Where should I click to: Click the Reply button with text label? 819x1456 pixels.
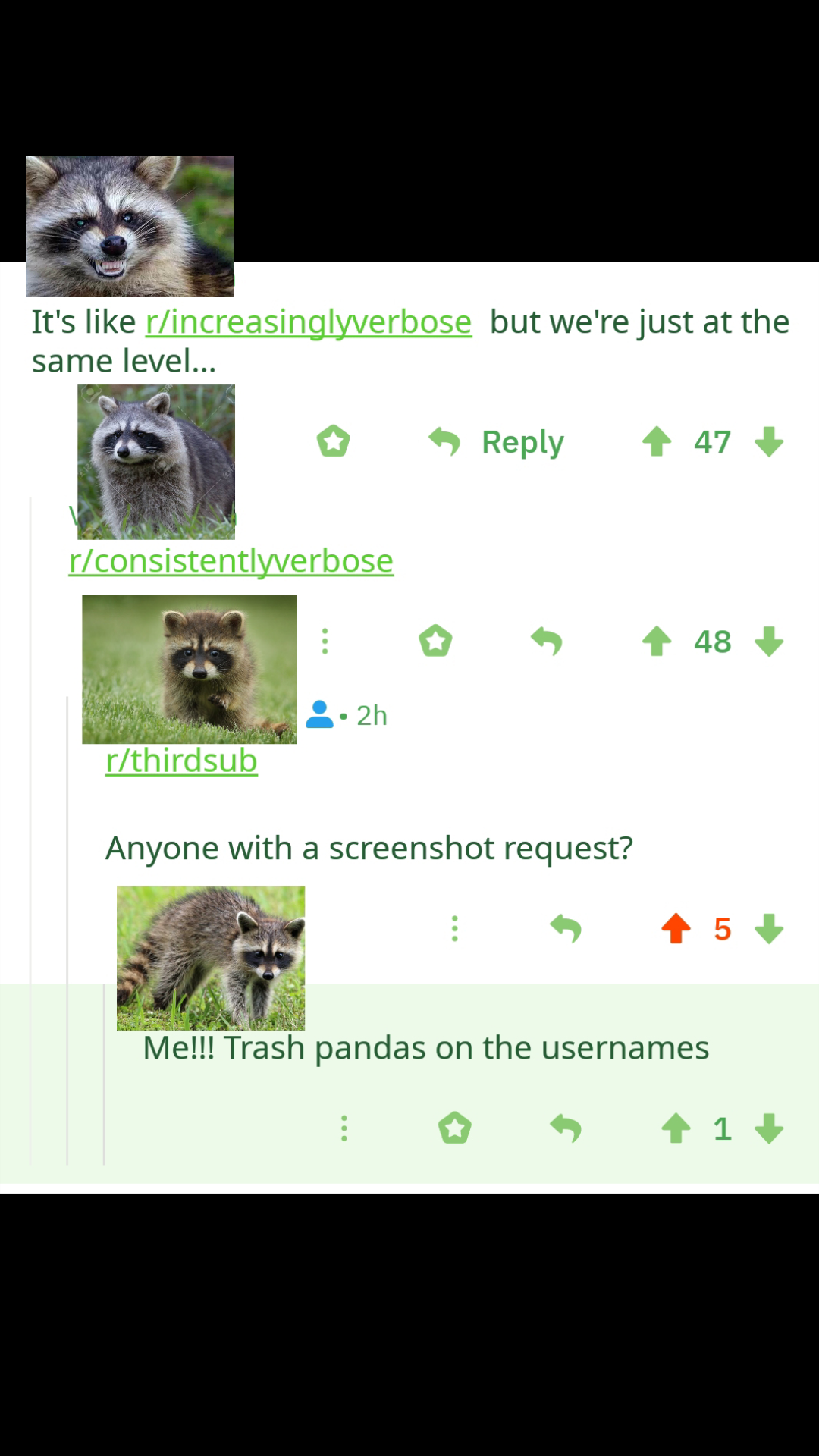pos(497,442)
